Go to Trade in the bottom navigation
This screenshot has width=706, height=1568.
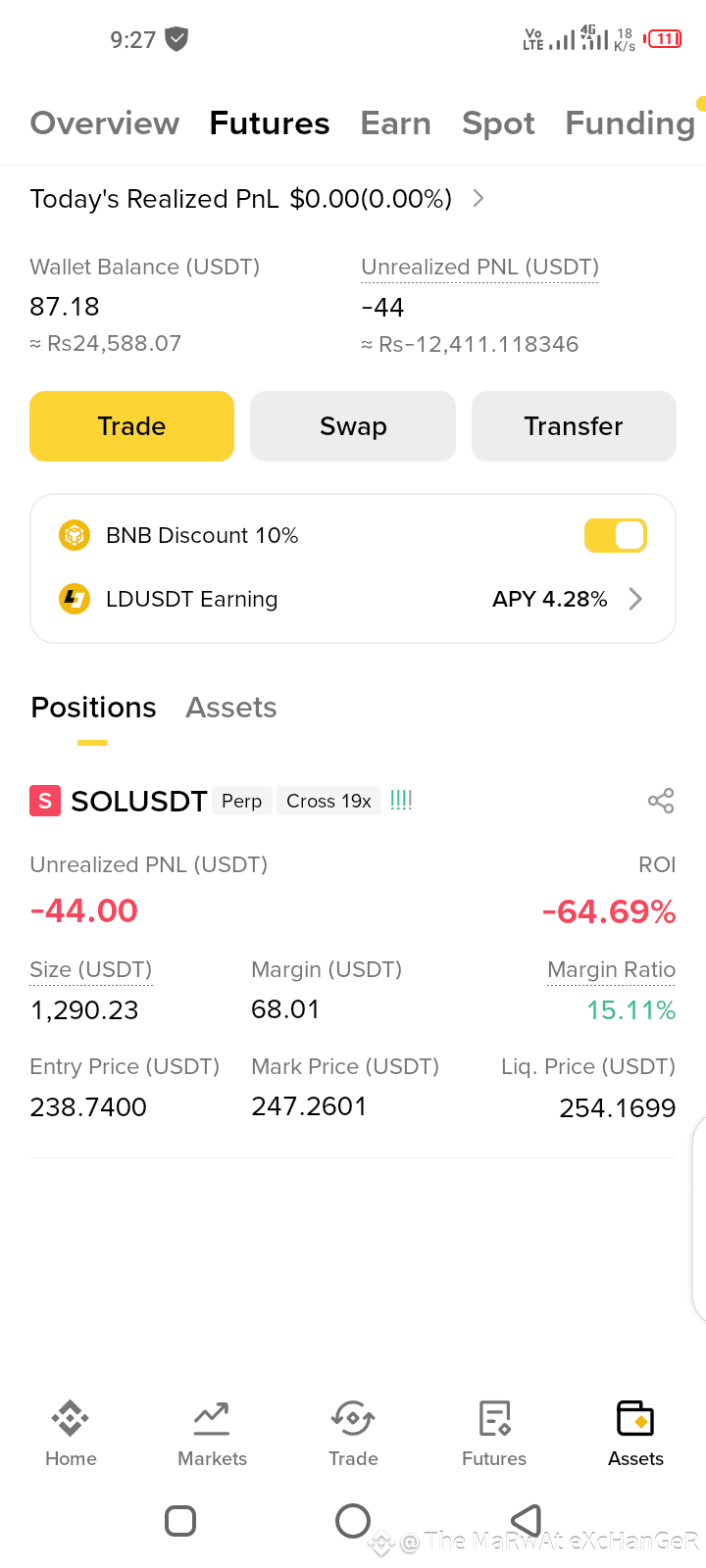[353, 1433]
